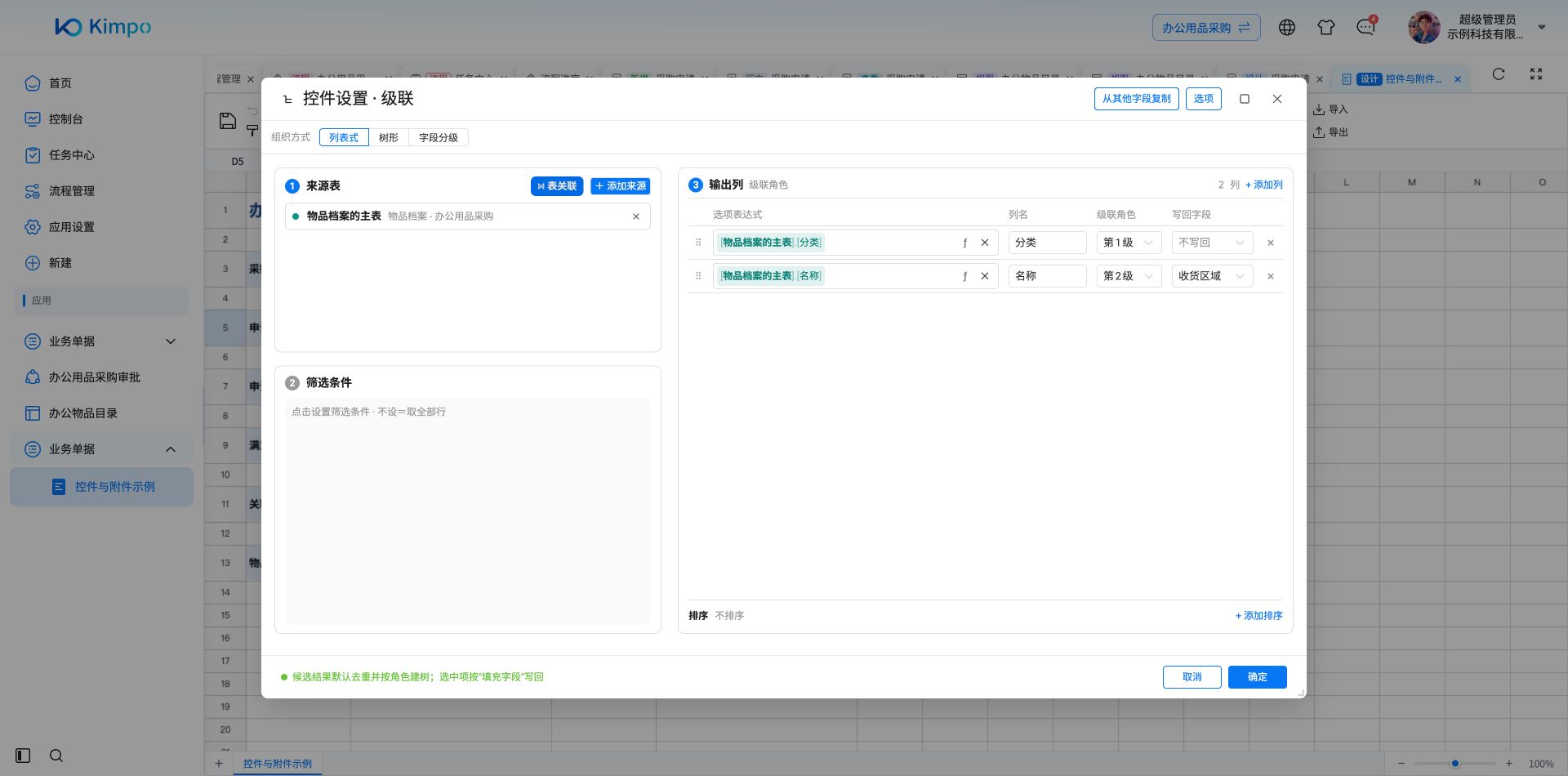Switch to 控件与附件示例 sheet tab

pos(278,764)
